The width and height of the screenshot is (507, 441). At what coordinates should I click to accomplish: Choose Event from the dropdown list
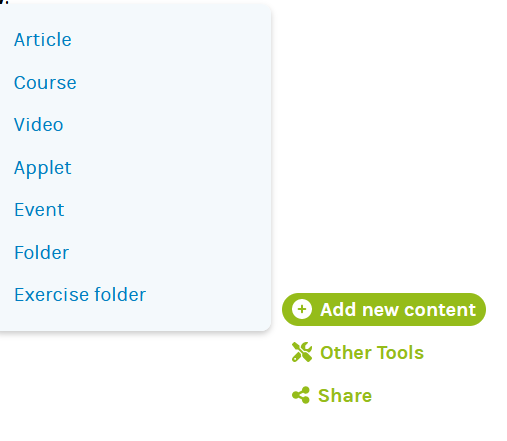coord(39,210)
